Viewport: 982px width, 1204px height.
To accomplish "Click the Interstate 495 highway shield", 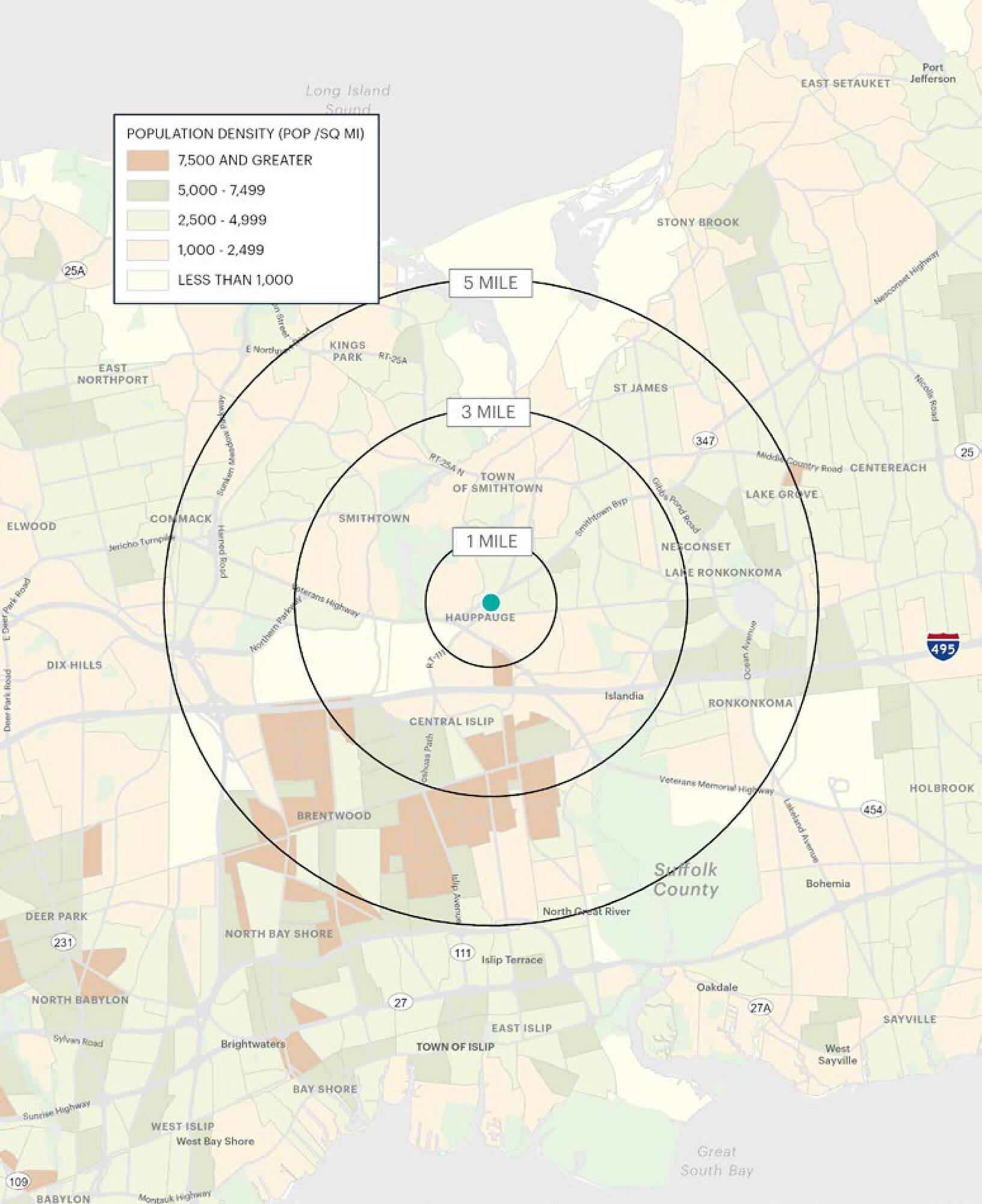I will [943, 647].
